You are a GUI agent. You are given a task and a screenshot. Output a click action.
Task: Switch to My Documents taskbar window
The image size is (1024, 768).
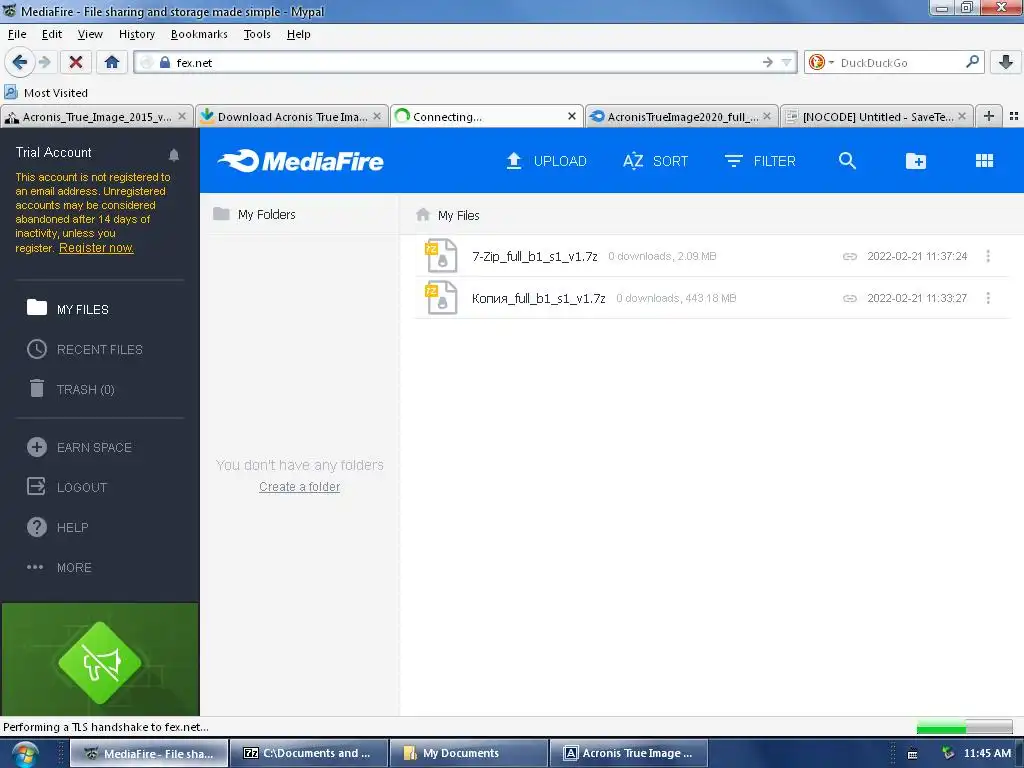(468, 753)
